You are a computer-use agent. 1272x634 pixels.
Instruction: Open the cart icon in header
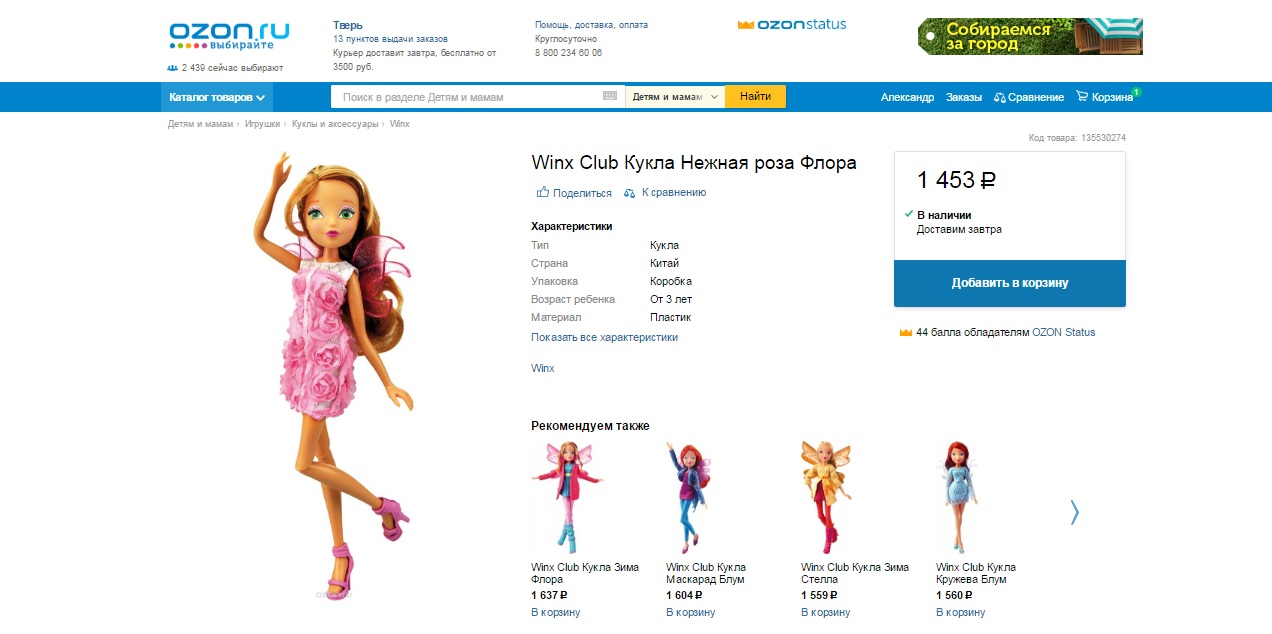click(1082, 97)
